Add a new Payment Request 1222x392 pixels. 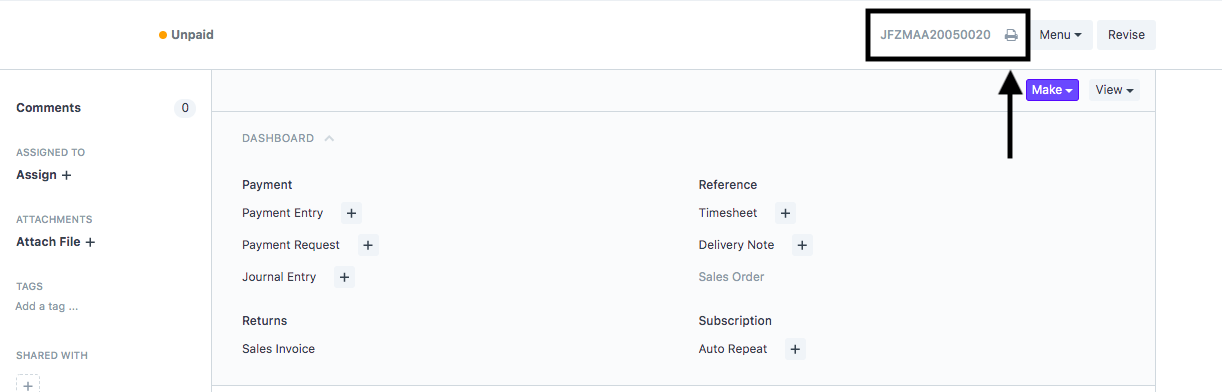point(367,245)
